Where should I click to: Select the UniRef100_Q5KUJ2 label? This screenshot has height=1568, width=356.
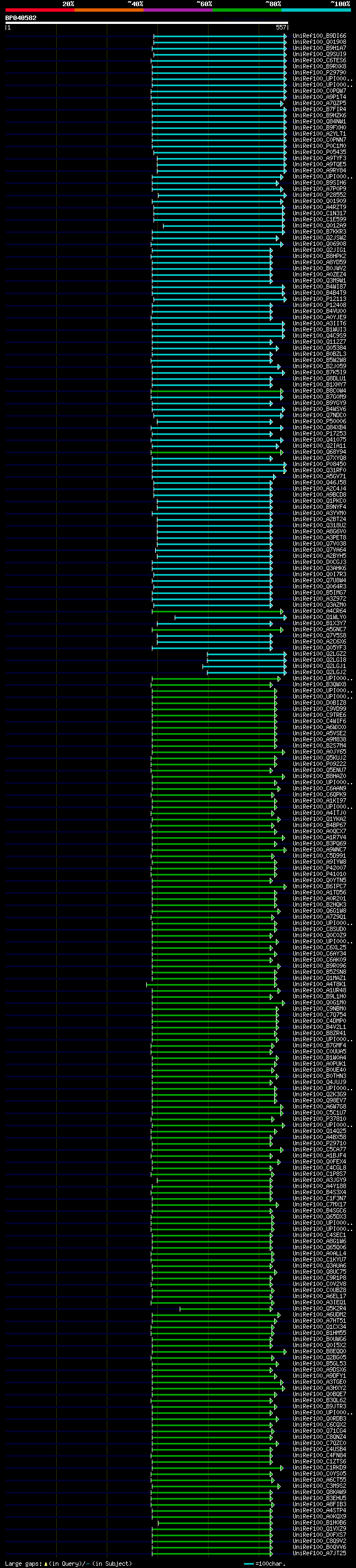click(319, 758)
